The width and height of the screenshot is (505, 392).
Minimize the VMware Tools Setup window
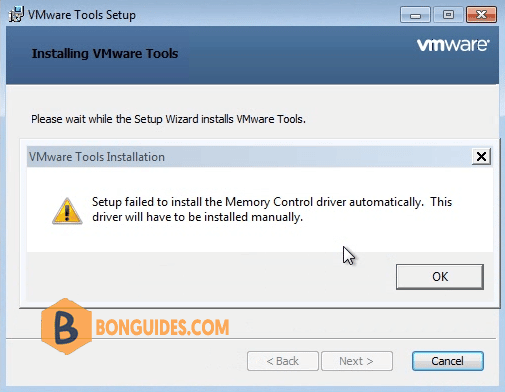[415, 15]
